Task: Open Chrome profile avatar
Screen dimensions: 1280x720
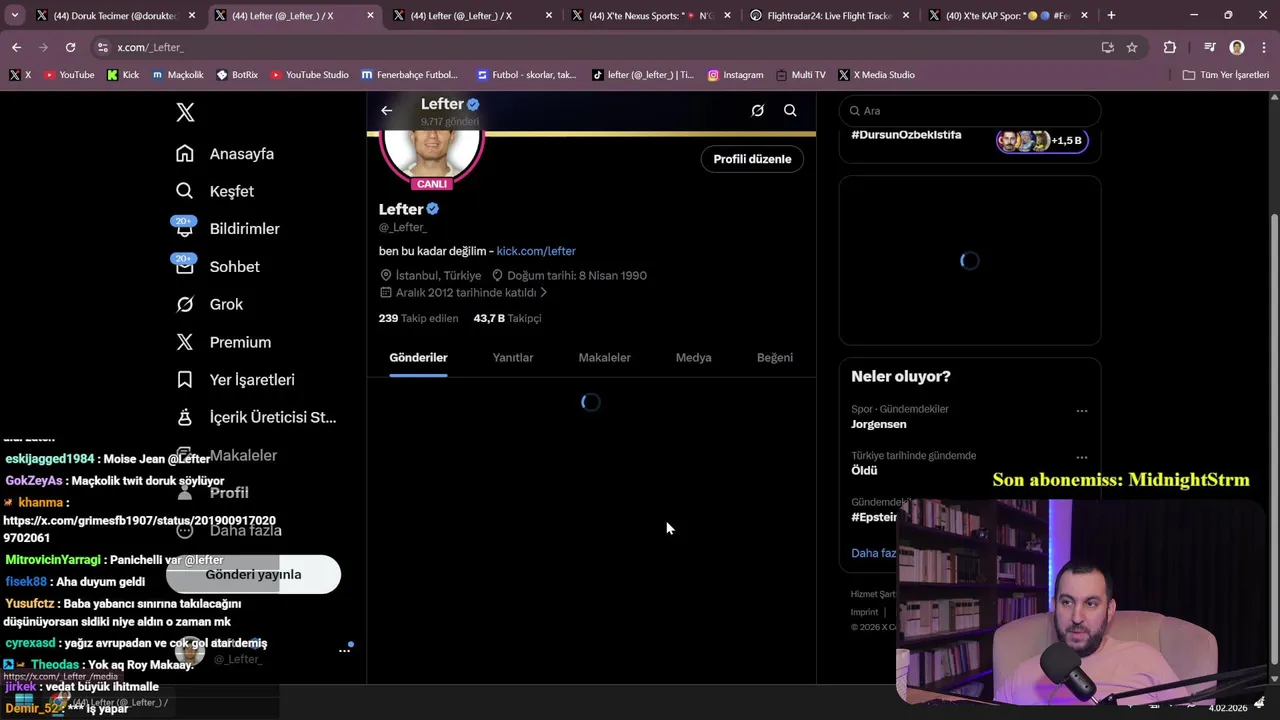Action: click(x=1237, y=47)
